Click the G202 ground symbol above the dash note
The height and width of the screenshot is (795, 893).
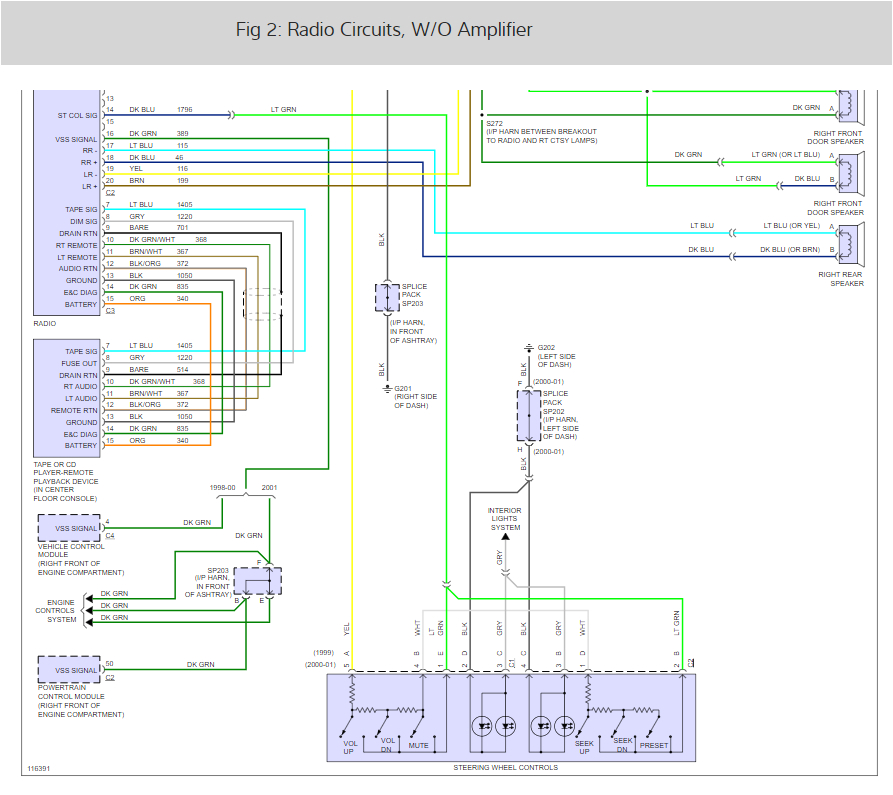click(x=530, y=349)
